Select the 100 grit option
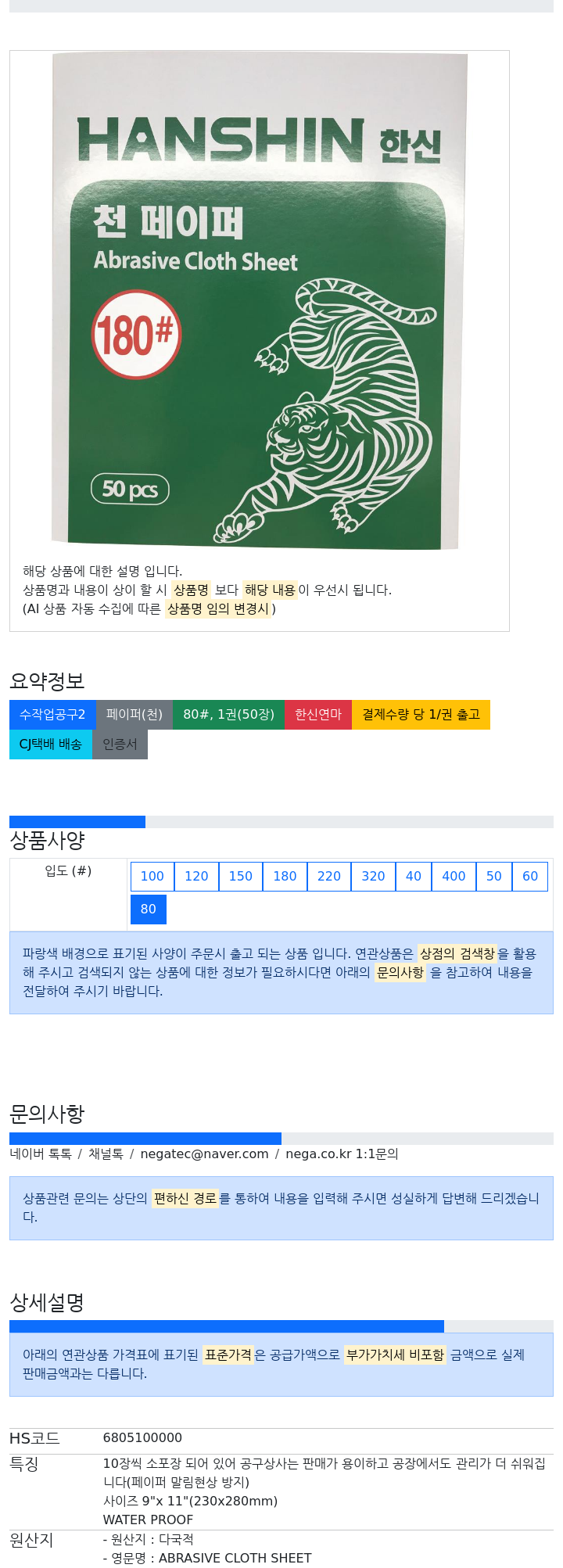 point(152,876)
